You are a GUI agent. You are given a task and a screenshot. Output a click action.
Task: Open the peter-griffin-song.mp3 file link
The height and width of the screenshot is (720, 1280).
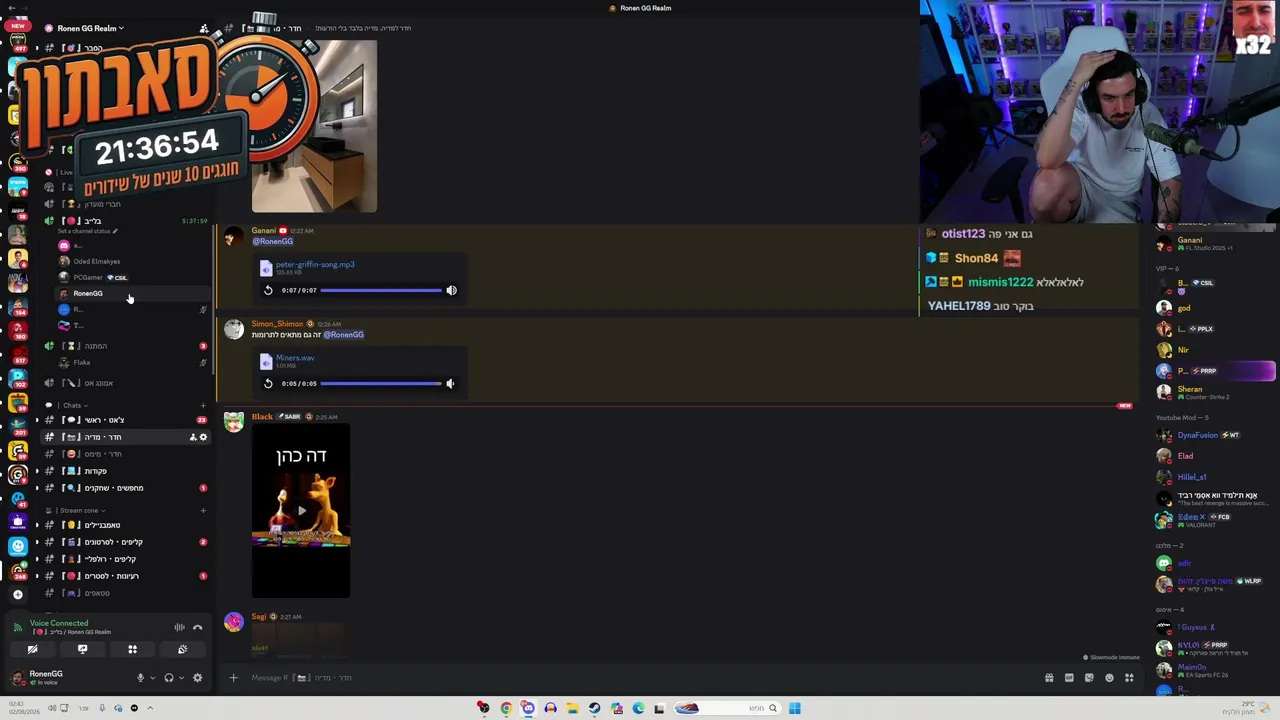315,264
